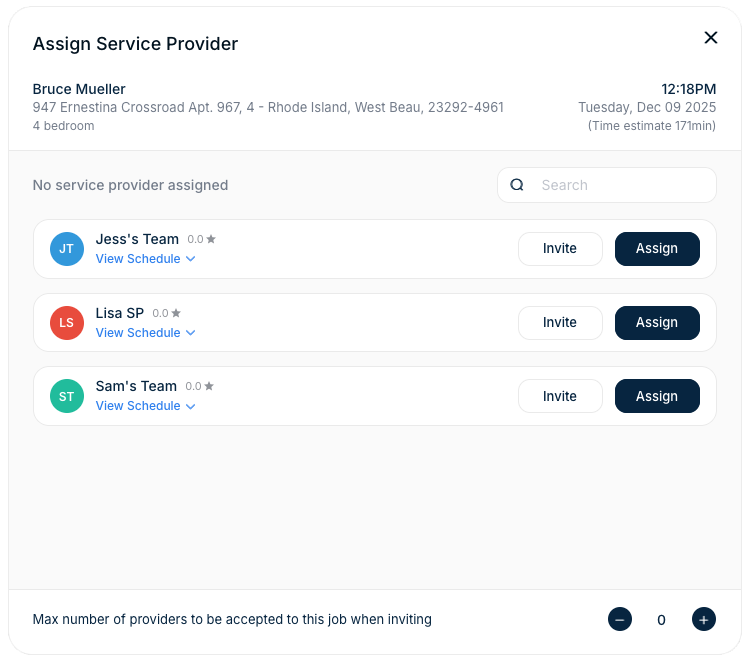
Task: Focus the provider Search field
Action: tap(620, 185)
